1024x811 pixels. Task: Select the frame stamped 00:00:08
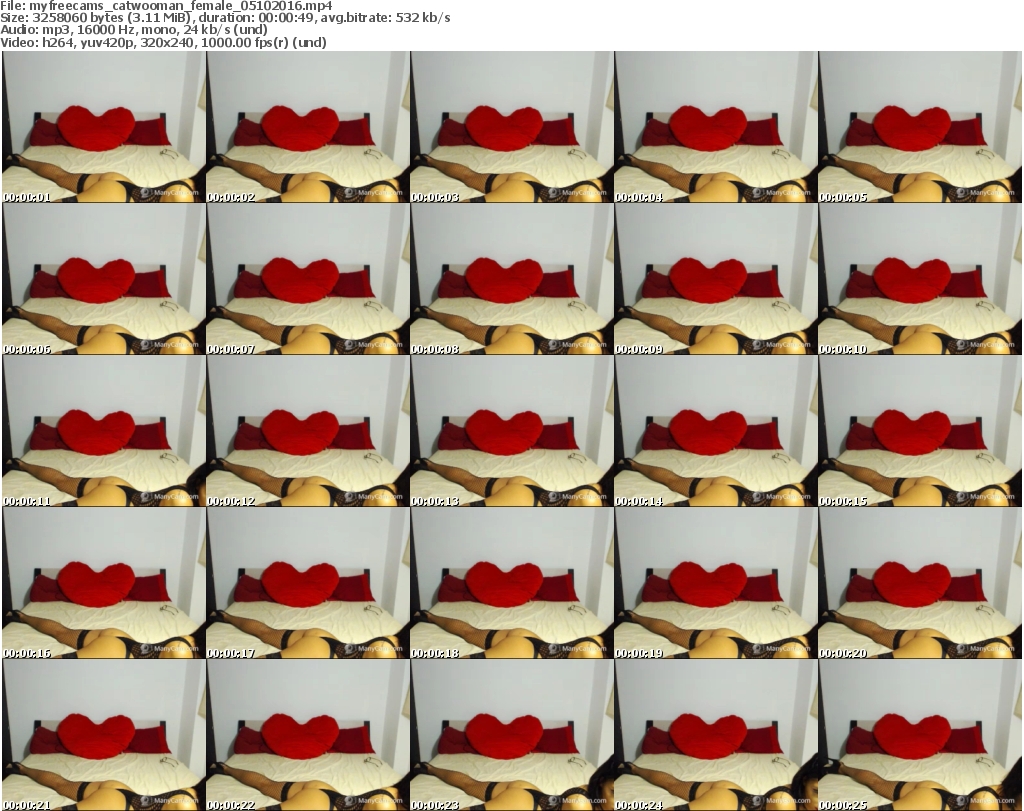(x=511, y=279)
